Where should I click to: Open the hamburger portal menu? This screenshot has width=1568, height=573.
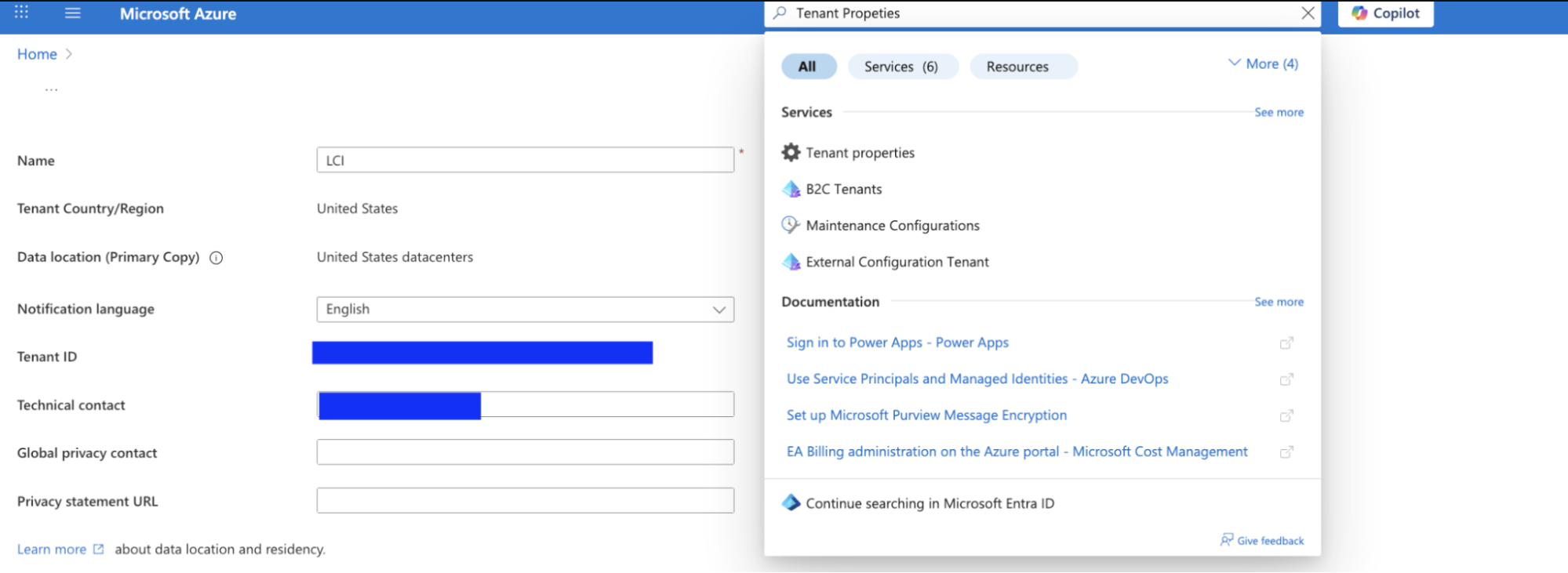(x=73, y=13)
